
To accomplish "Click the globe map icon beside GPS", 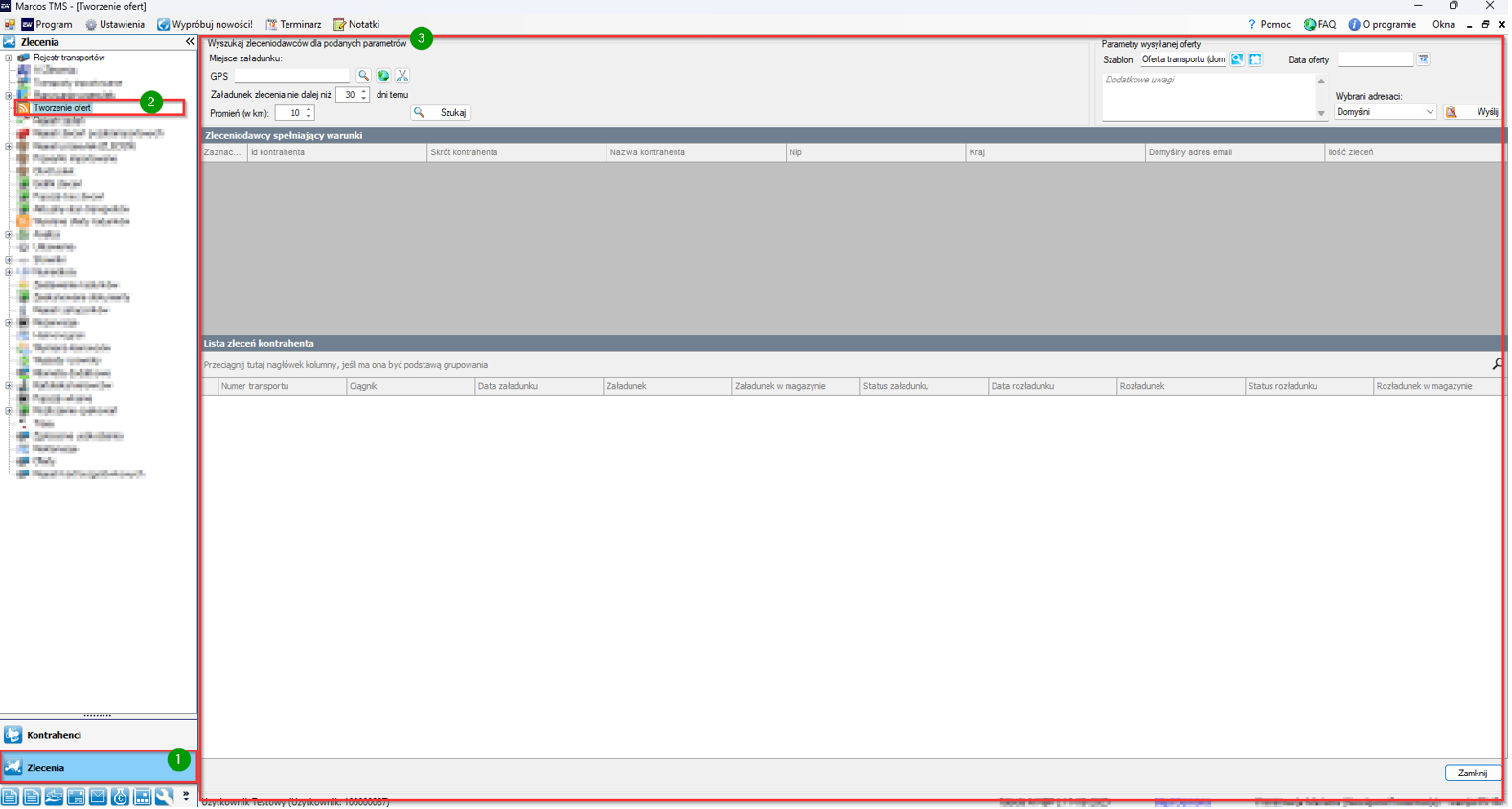I will (383, 76).
